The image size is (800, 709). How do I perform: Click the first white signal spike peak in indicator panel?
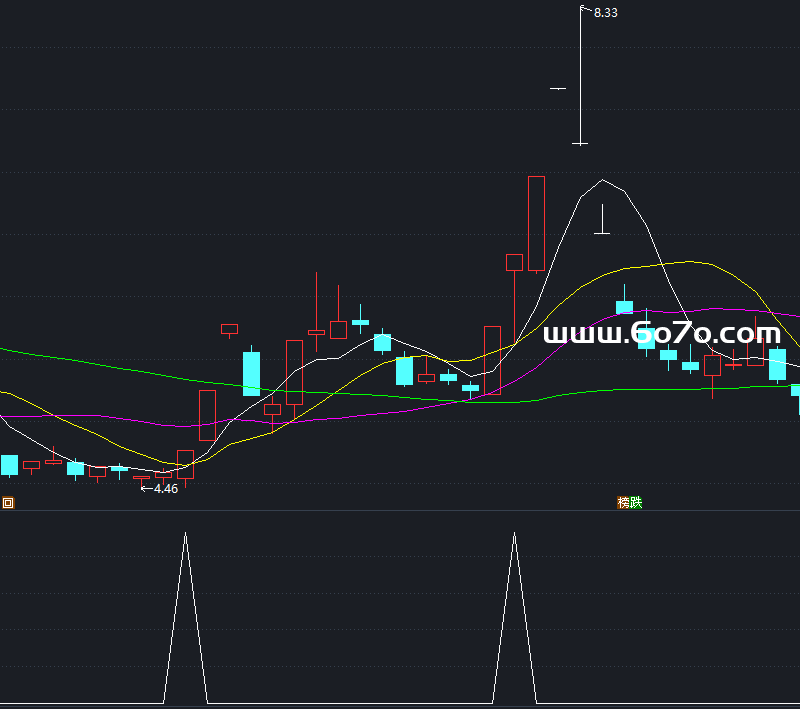185,535
